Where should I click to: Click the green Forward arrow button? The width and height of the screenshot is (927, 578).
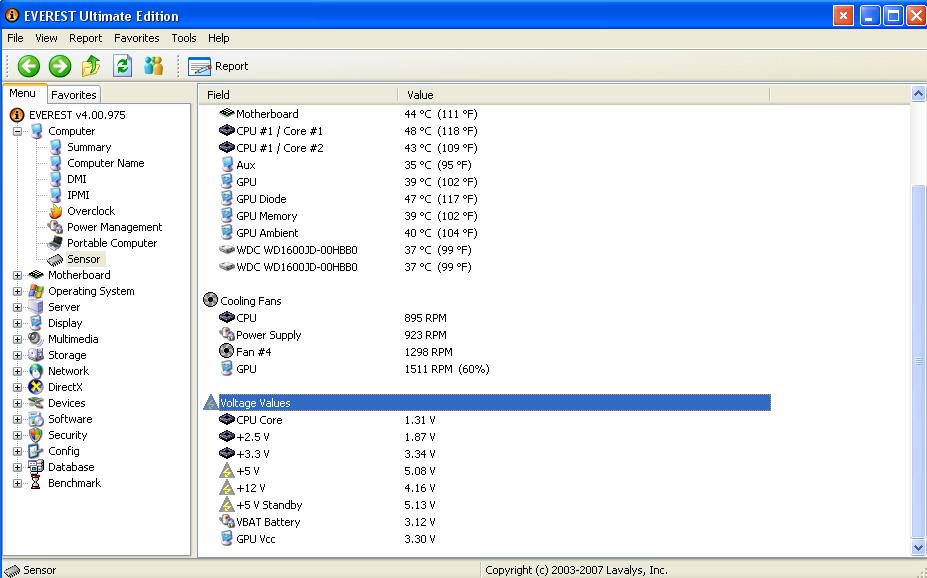click(x=60, y=66)
